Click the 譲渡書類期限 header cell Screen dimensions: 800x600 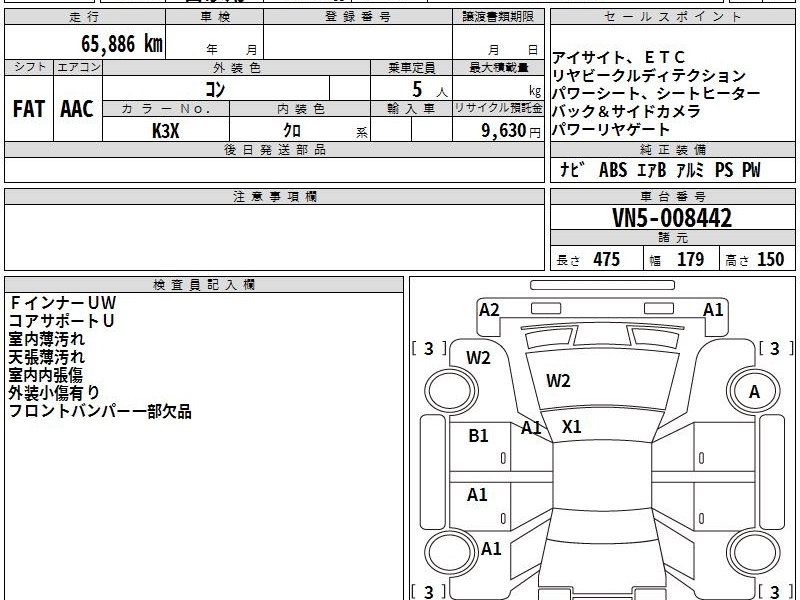(498, 17)
